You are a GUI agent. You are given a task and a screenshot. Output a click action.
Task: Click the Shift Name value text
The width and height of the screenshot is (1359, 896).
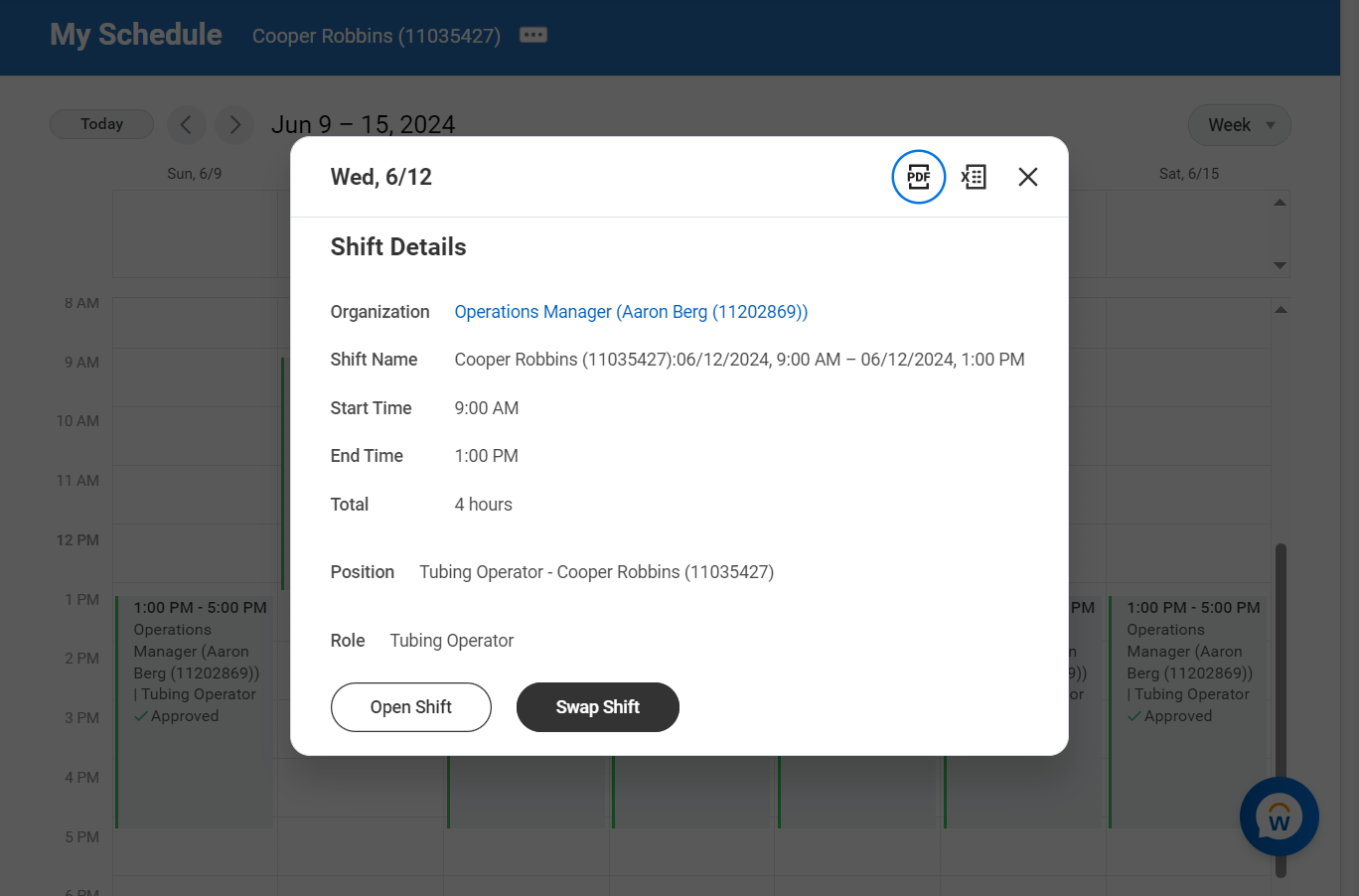pos(739,360)
